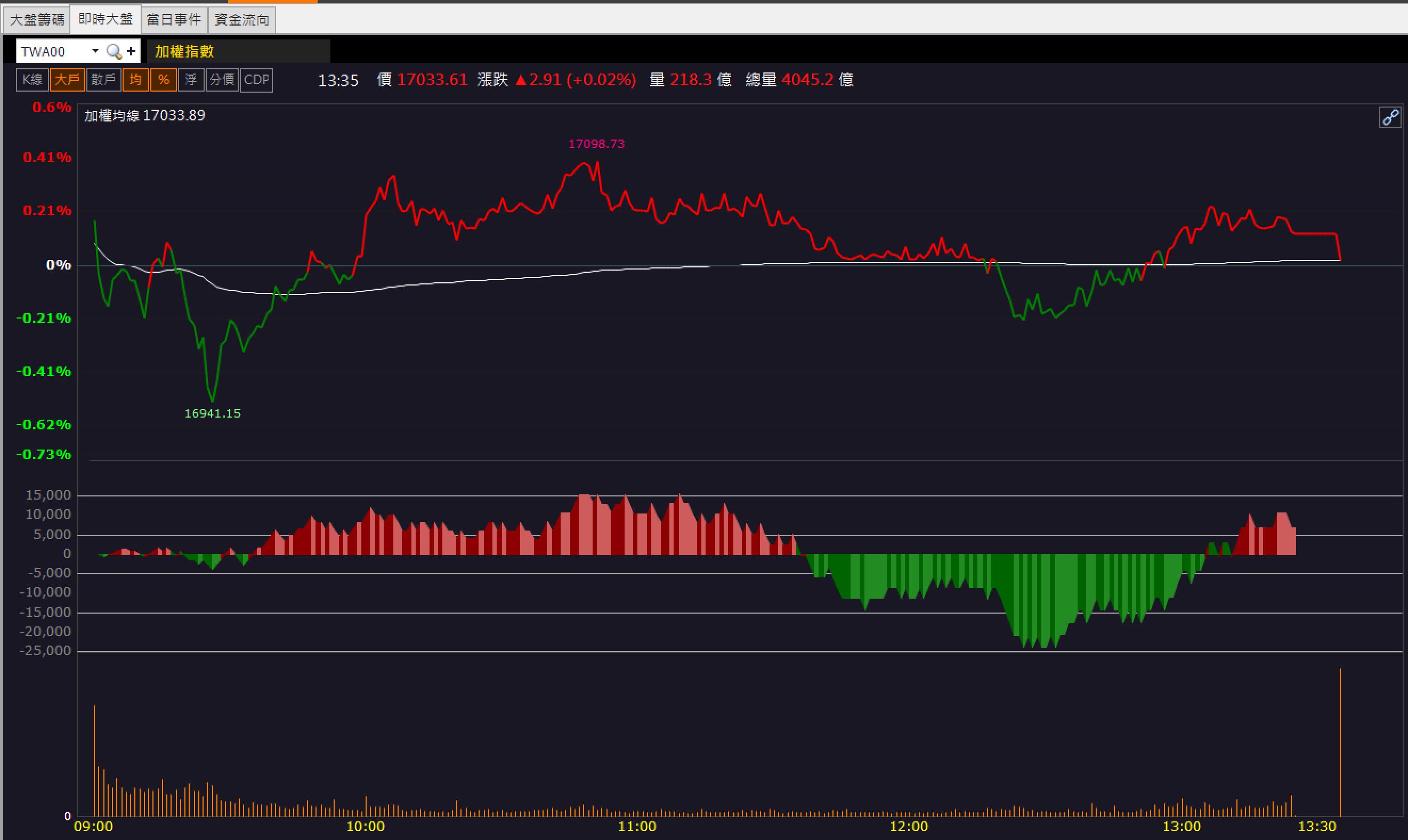
Task: Click the 13:35 timestamp
Action: 338,81
